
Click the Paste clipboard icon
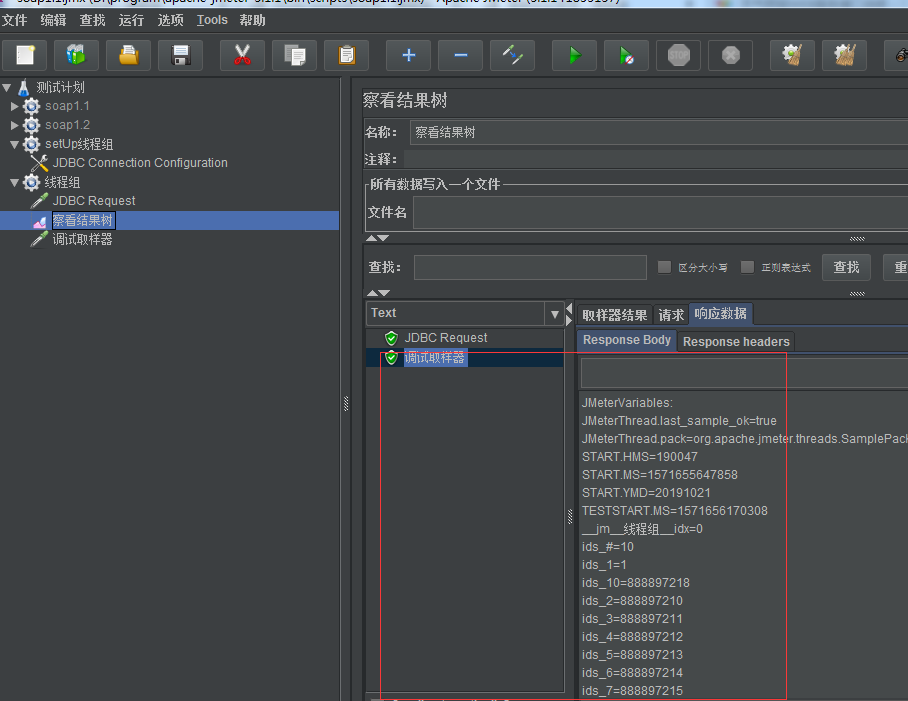(346, 56)
